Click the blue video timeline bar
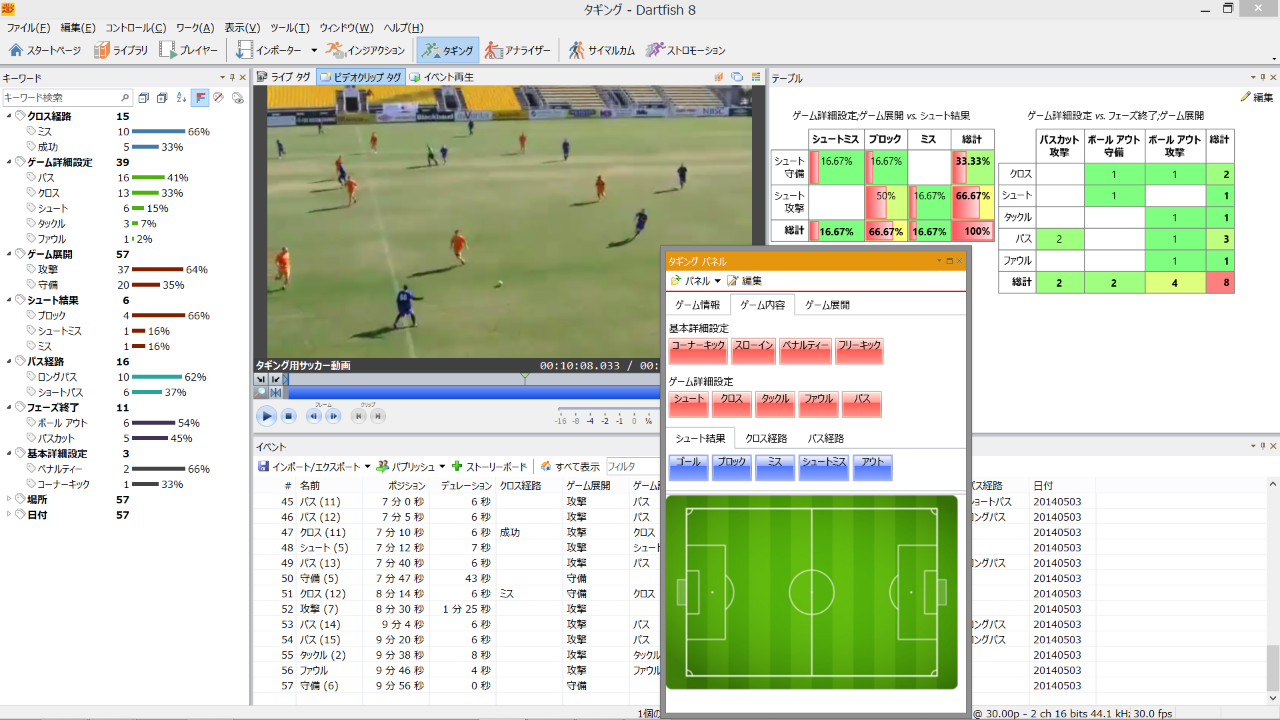The image size is (1280, 720). coord(473,393)
